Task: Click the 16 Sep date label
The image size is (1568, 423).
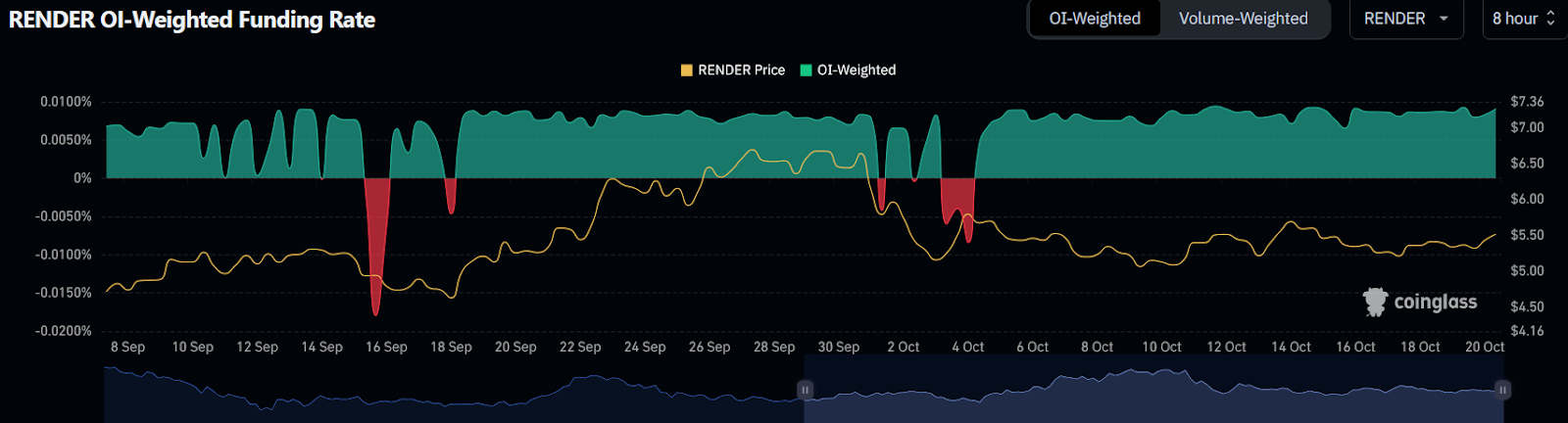Action: pos(386,347)
